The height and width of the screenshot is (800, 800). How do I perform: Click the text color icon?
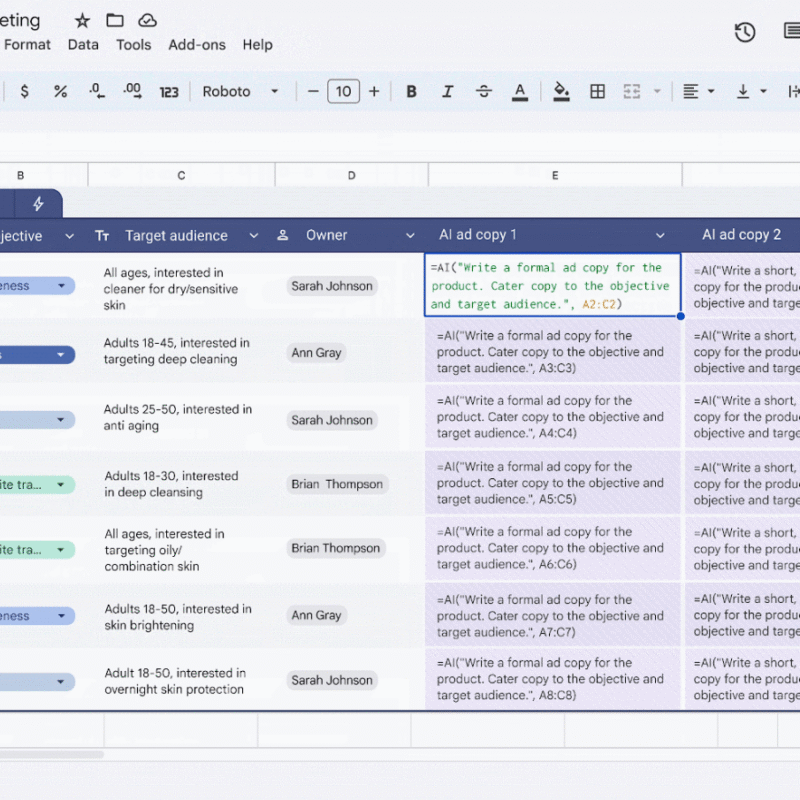[x=519, y=91]
